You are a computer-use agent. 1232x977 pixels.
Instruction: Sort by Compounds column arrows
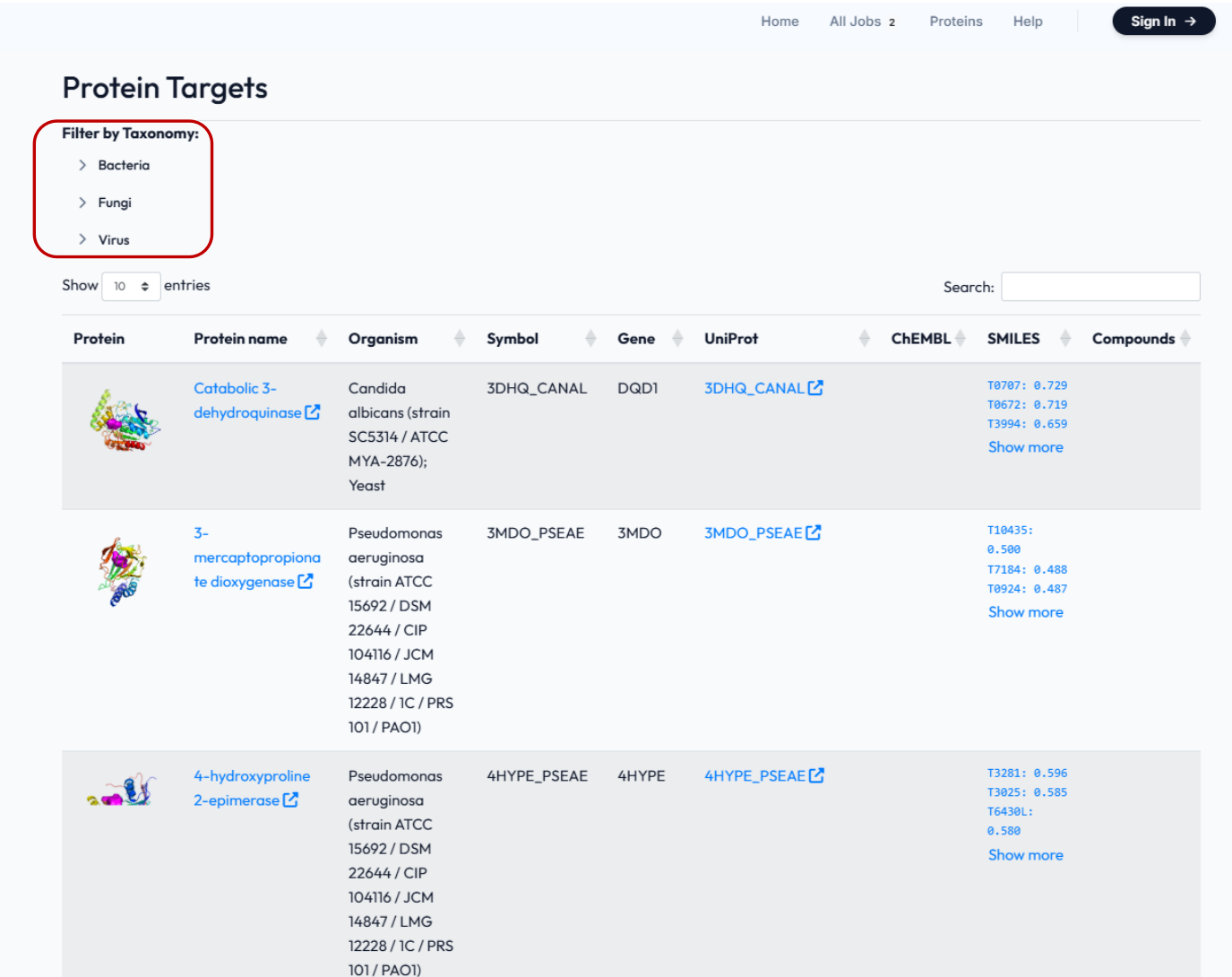click(x=1185, y=338)
